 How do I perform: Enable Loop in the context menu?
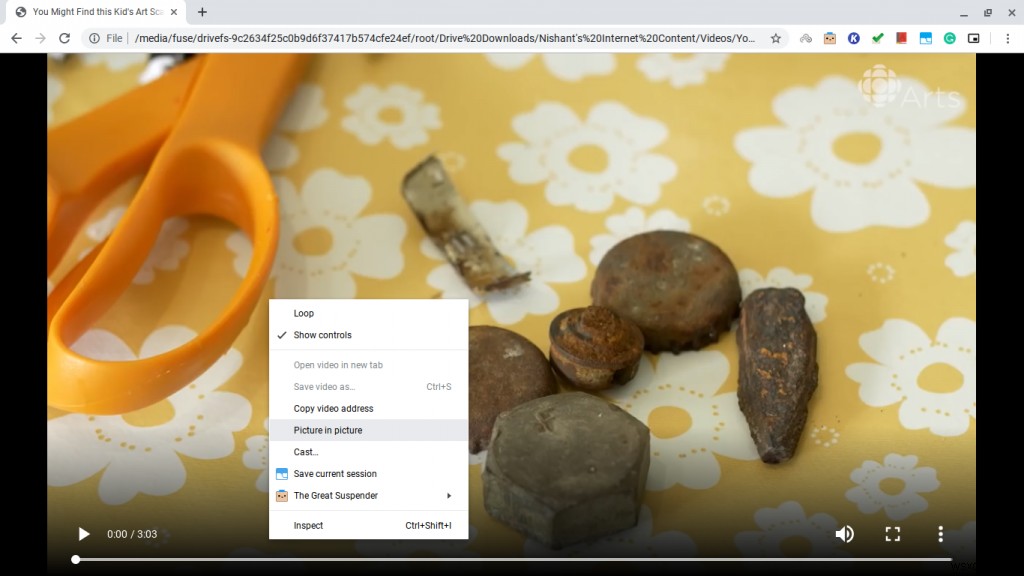[303, 313]
